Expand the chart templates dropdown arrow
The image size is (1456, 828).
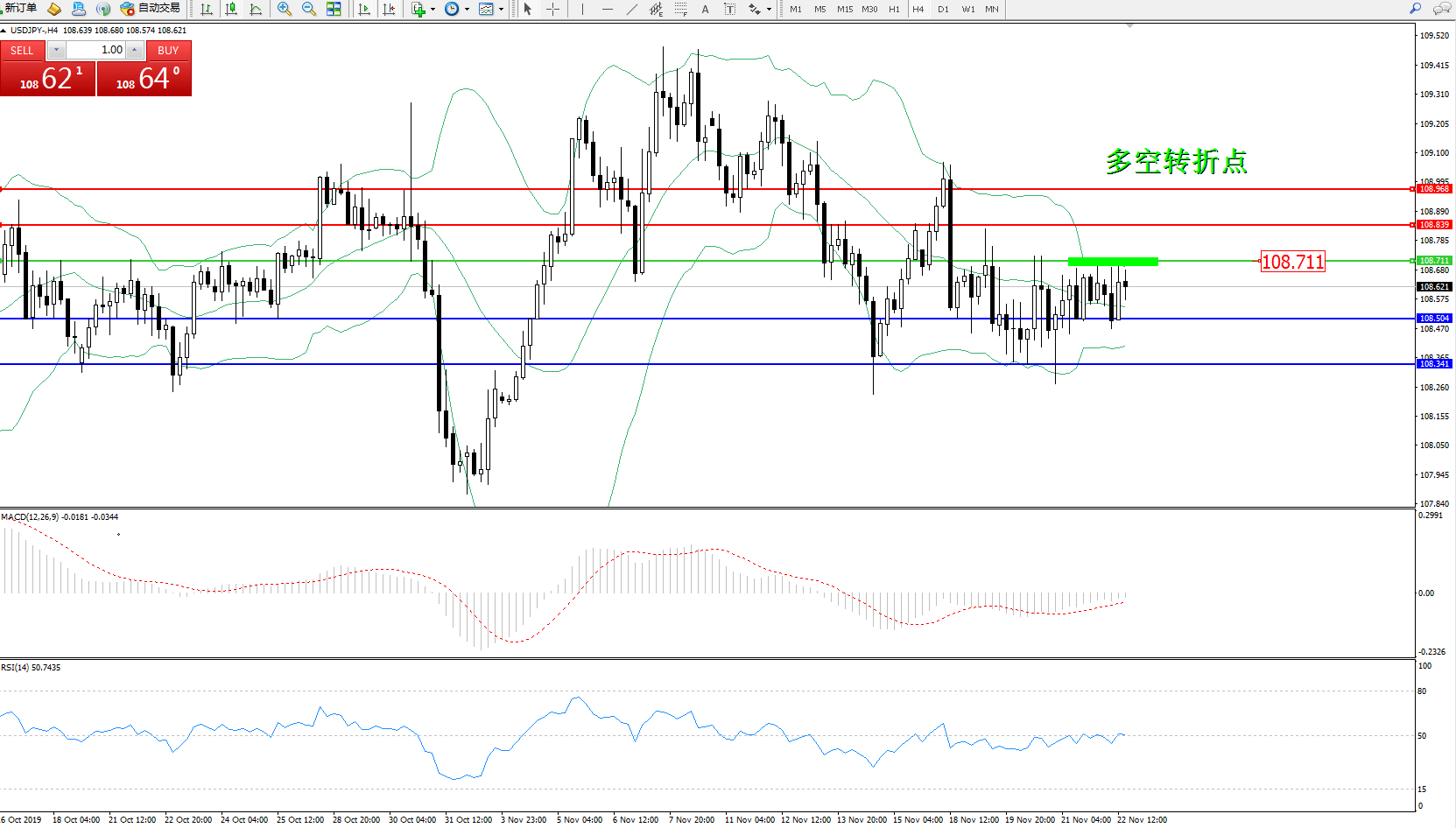point(501,9)
